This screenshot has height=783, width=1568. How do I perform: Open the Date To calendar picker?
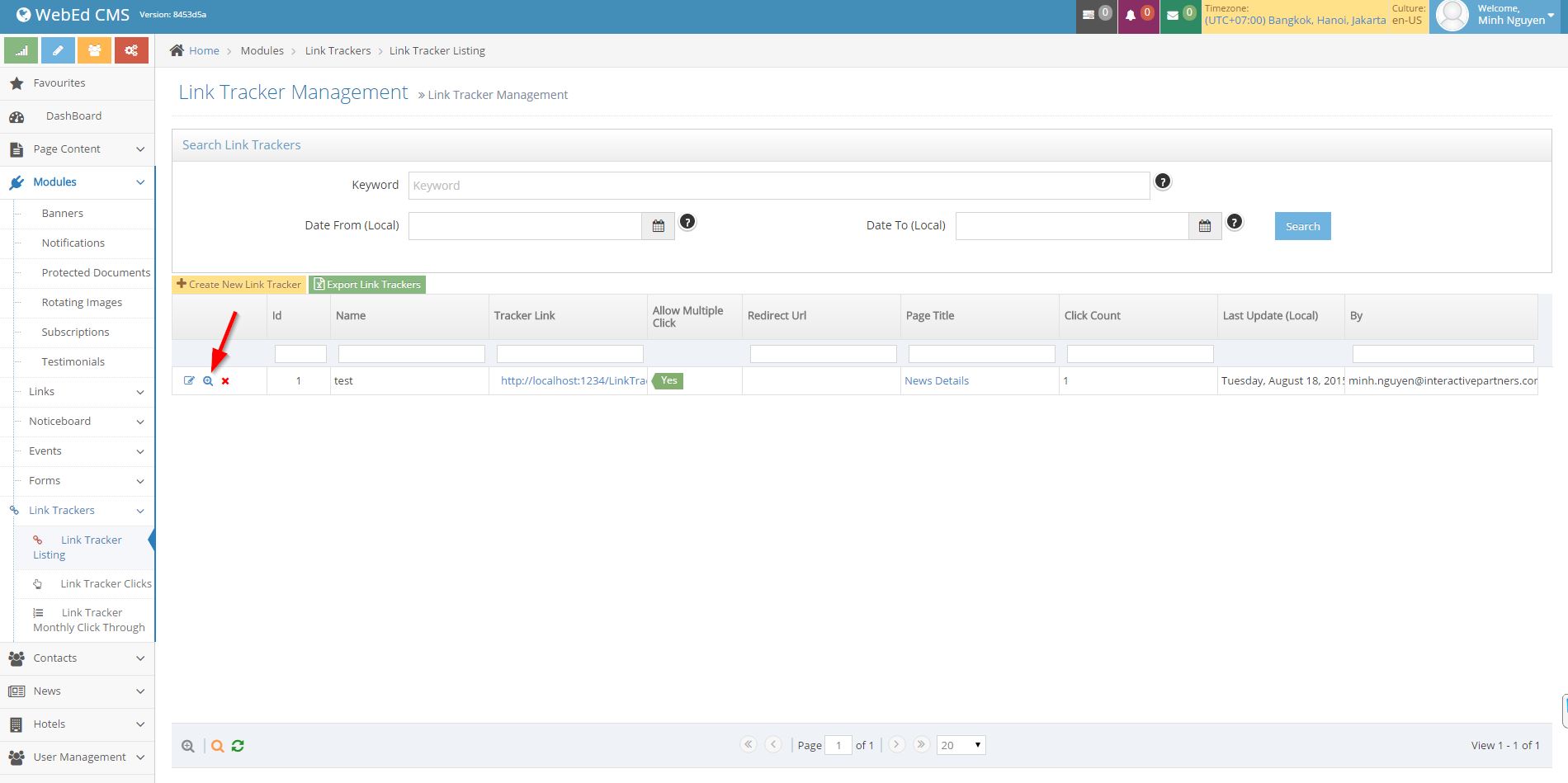click(1204, 226)
